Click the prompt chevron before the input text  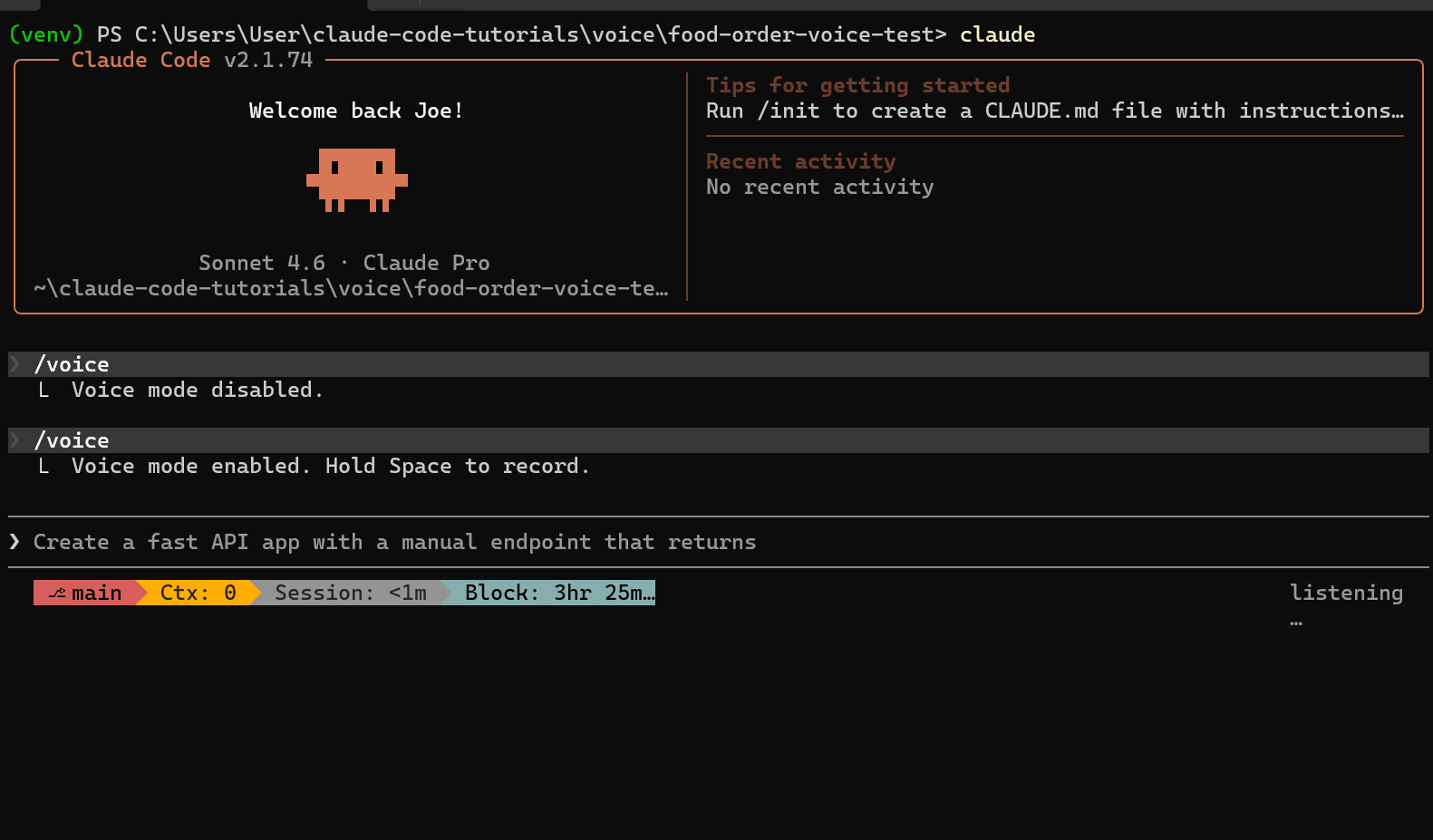[x=15, y=542]
